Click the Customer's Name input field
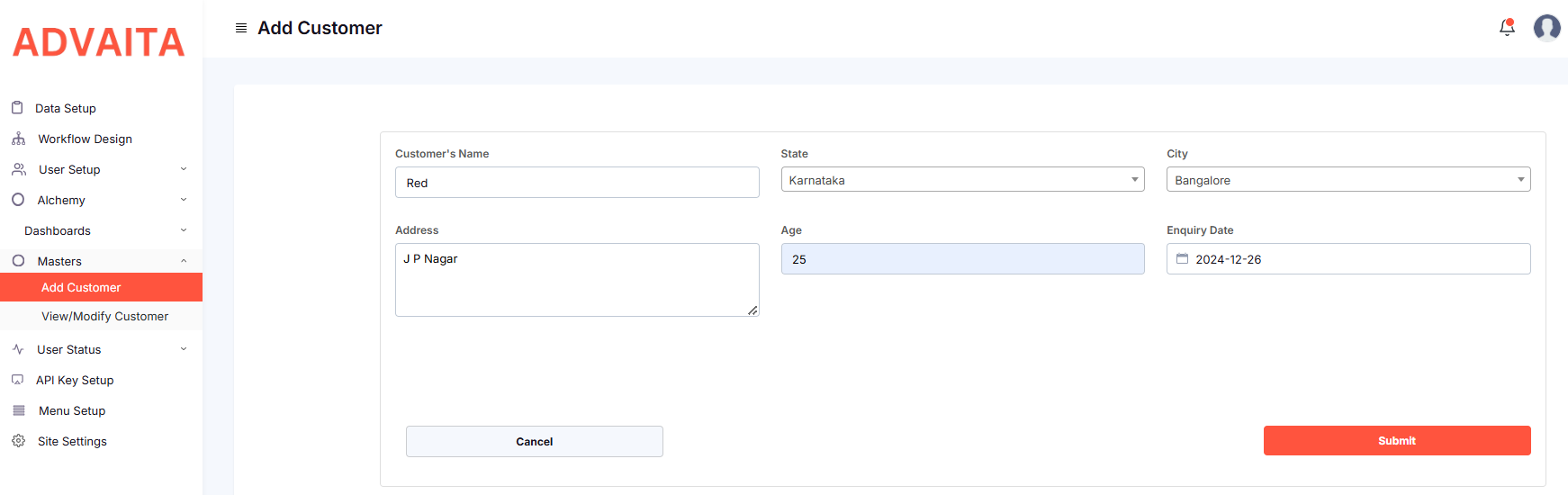The height and width of the screenshot is (495, 1568). click(576, 183)
